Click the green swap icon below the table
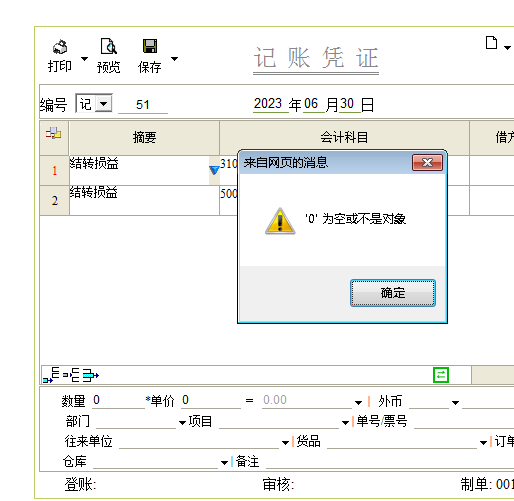This screenshot has height=501, width=514. (x=441, y=375)
